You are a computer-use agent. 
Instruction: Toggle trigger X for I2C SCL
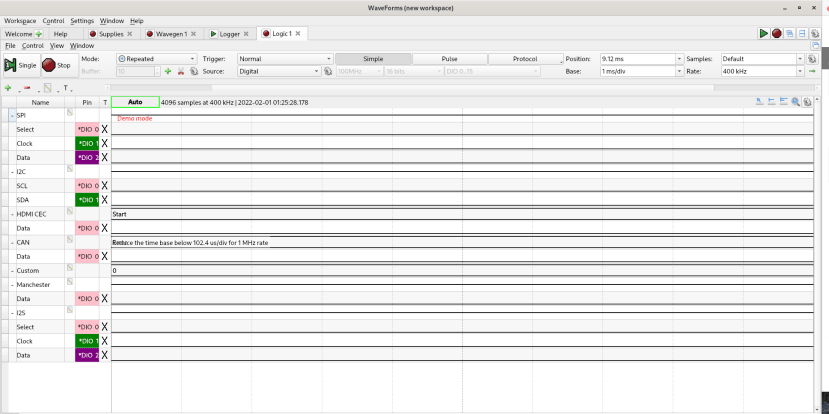[x=105, y=186]
